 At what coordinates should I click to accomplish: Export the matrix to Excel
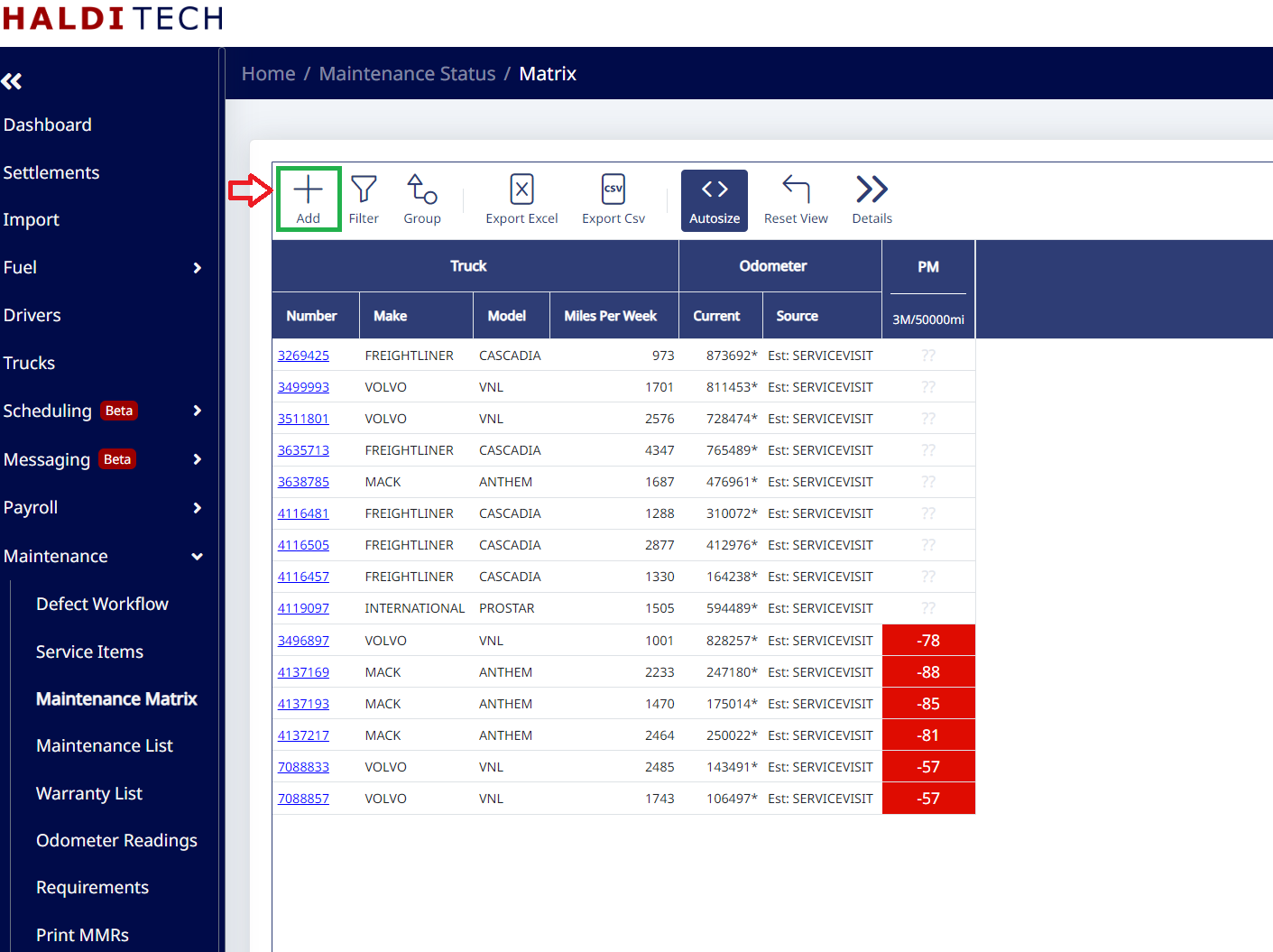click(x=521, y=199)
